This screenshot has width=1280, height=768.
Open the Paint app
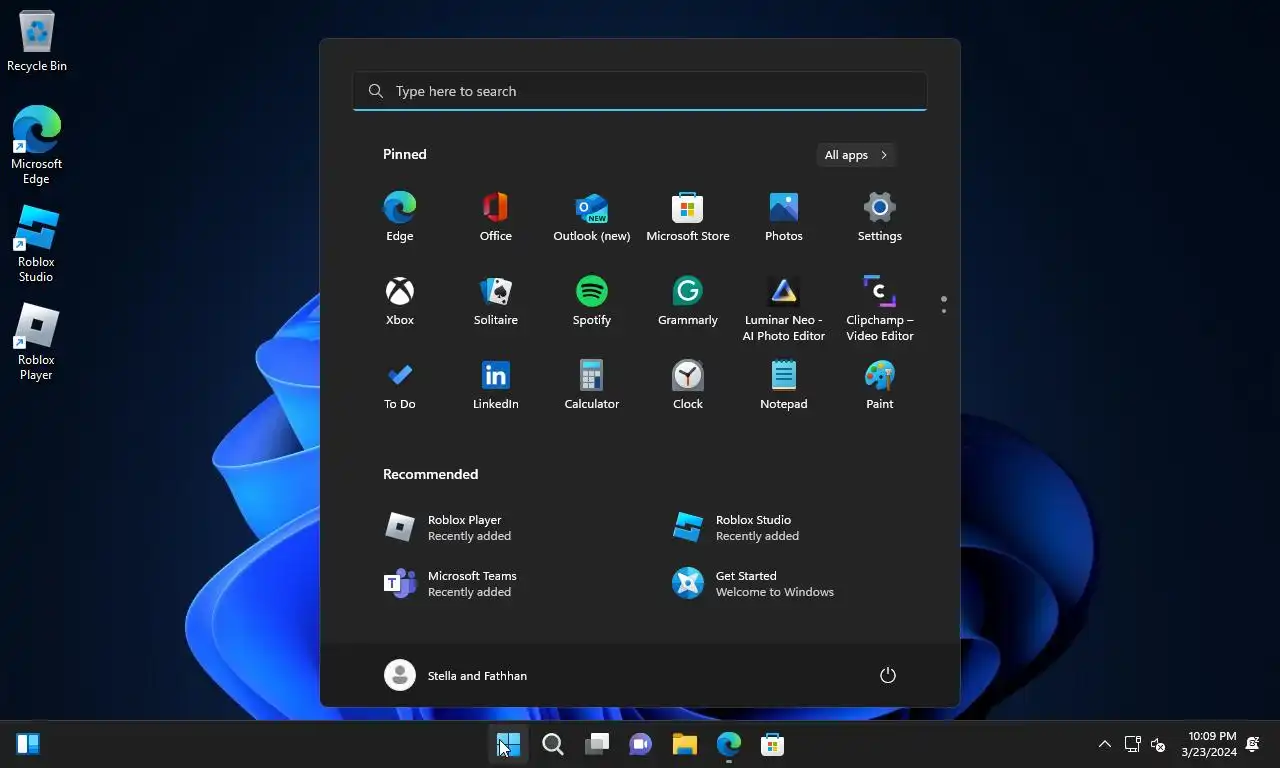(879, 385)
